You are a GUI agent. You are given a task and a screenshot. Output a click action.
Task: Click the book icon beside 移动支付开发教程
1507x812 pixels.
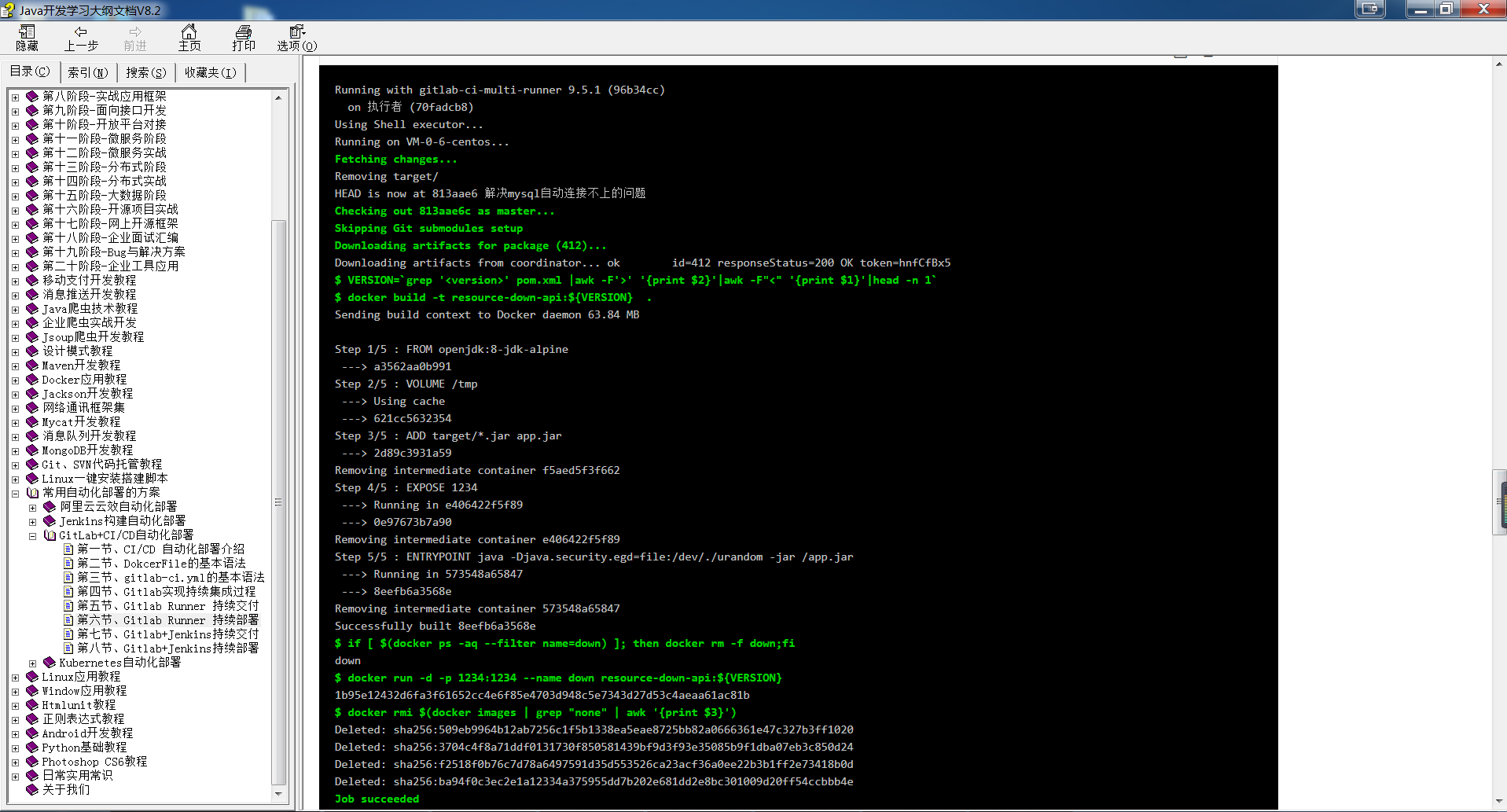click(32, 281)
